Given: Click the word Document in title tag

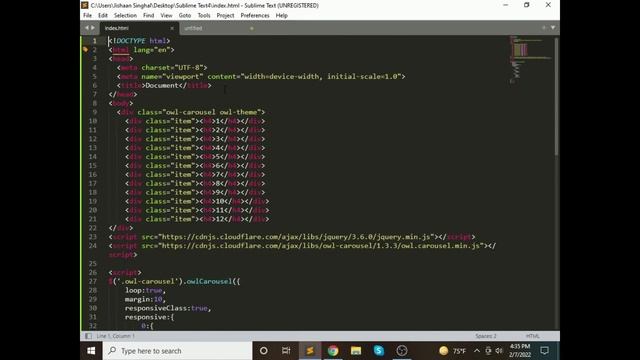Looking at the screenshot, I should tap(162, 85).
